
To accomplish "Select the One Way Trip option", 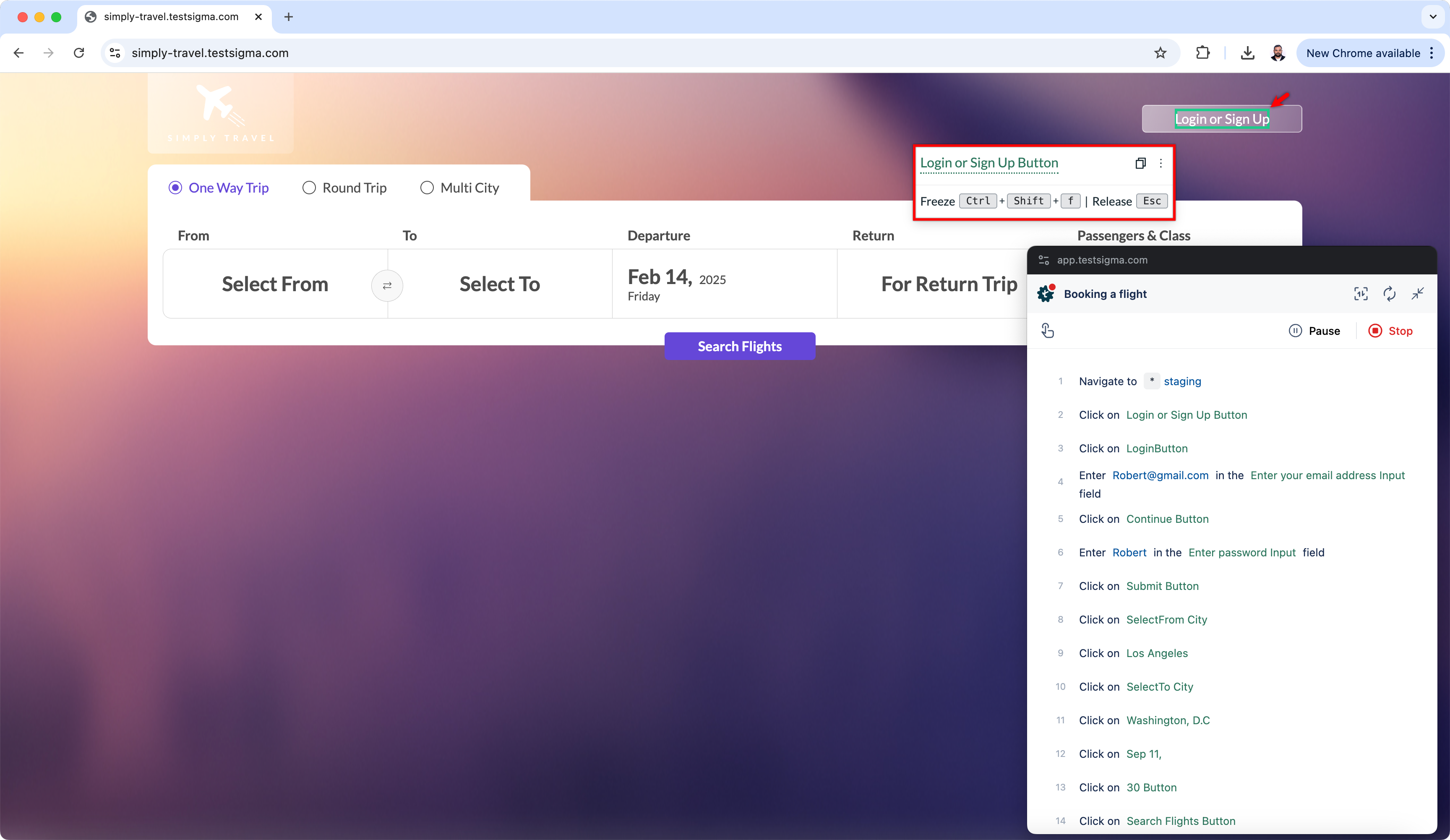I will pos(175,188).
